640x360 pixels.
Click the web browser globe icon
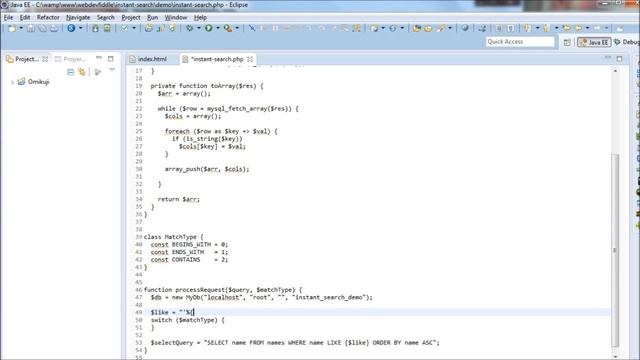(x=465, y=28)
